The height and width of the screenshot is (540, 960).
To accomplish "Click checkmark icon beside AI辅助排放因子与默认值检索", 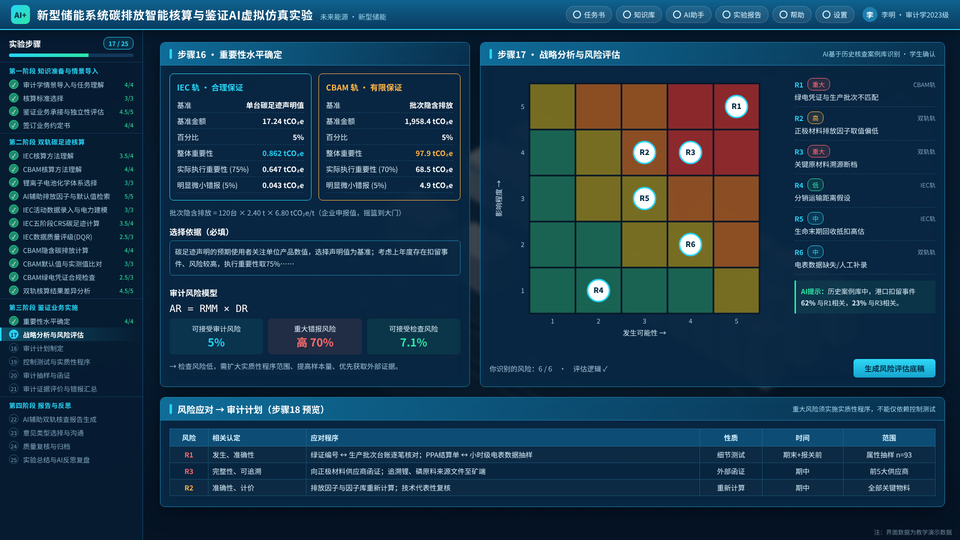I will (13, 197).
